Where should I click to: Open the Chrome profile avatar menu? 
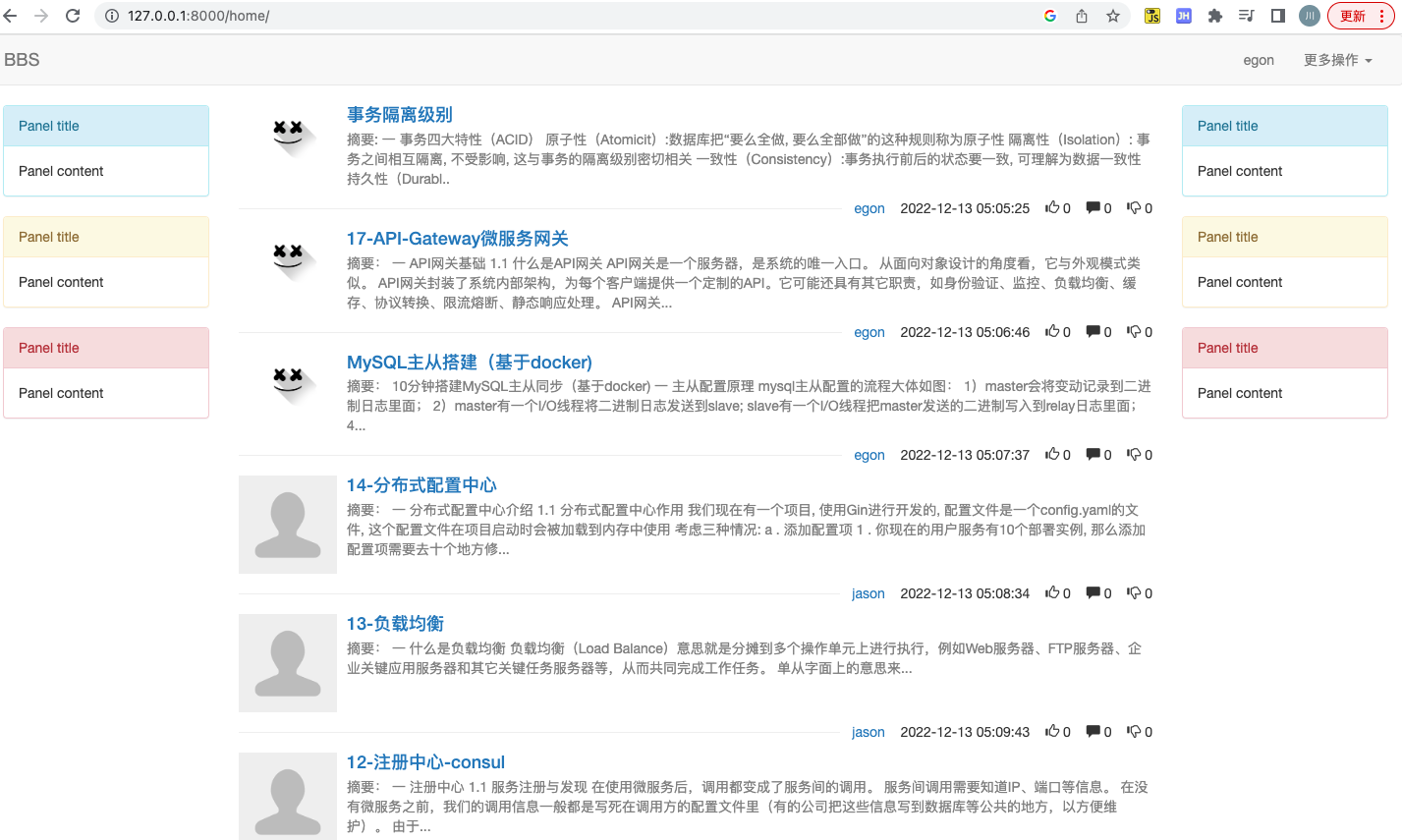coord(1310,16)
